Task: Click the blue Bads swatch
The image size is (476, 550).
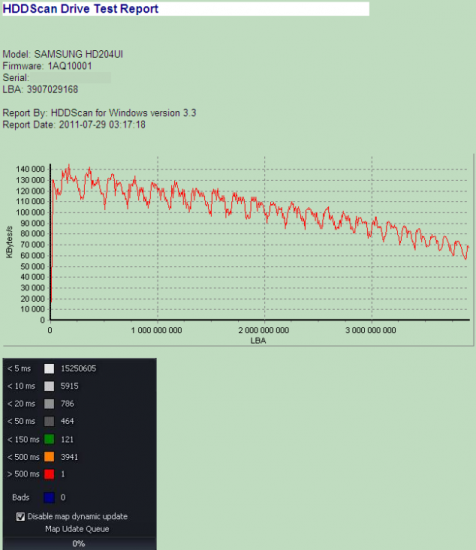Action: tap(49, 497)
